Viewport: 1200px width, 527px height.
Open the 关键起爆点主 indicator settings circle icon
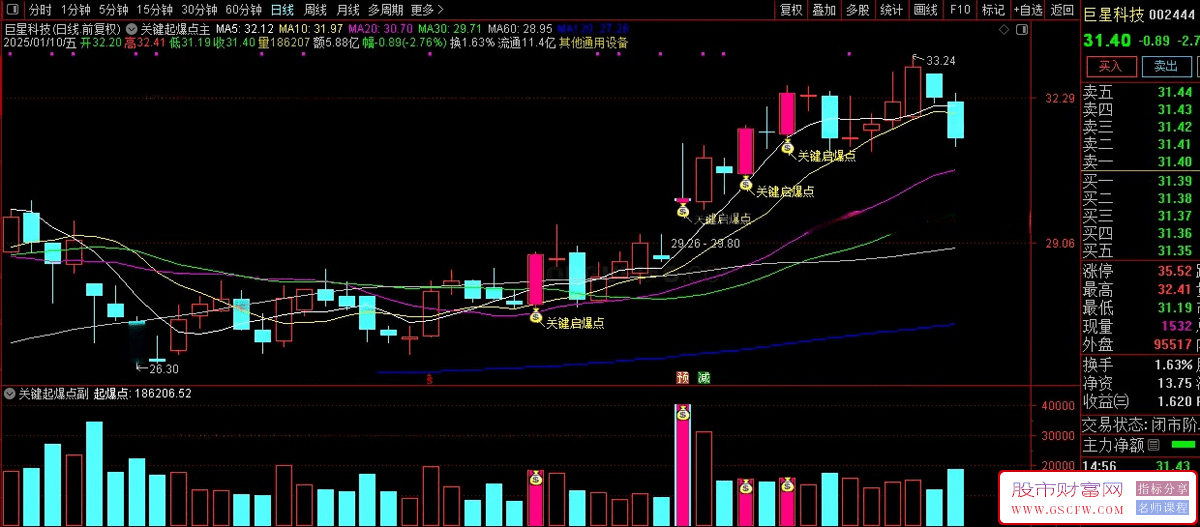pyautogui.click(x=133, y=29)
